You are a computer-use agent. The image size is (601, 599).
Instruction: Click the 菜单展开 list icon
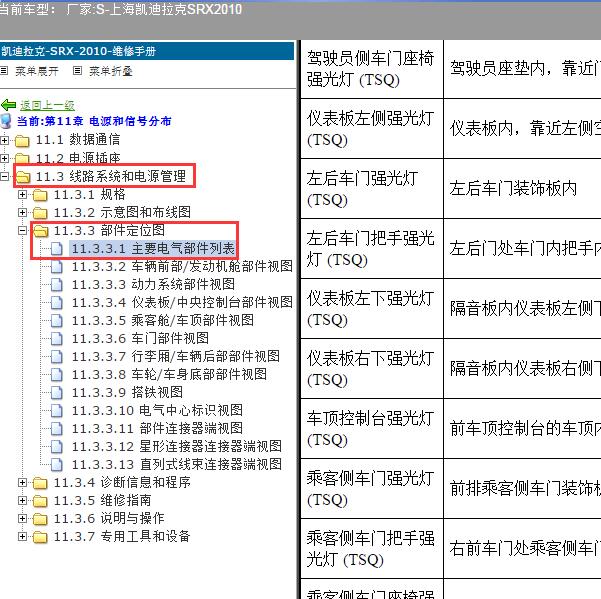(4, 71)
